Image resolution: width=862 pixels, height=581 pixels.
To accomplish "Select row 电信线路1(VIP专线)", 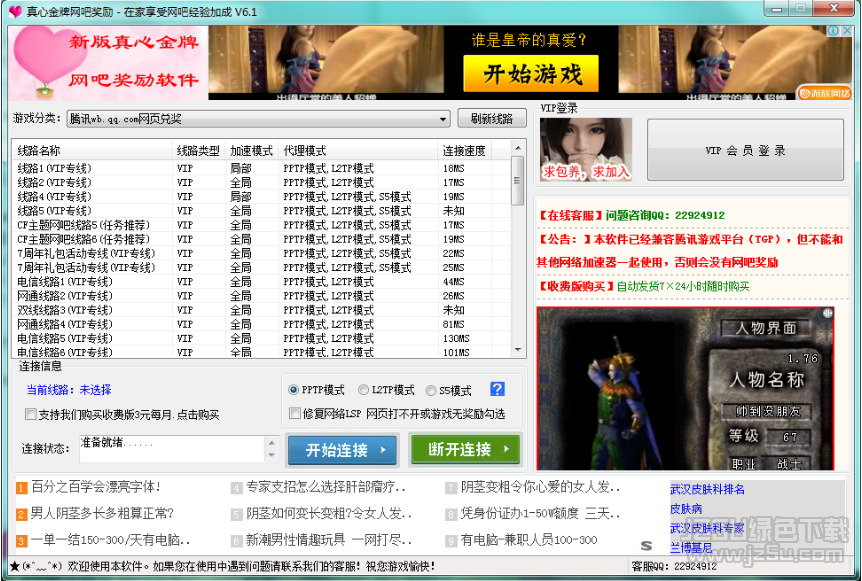I will click(x=262, y=282).
